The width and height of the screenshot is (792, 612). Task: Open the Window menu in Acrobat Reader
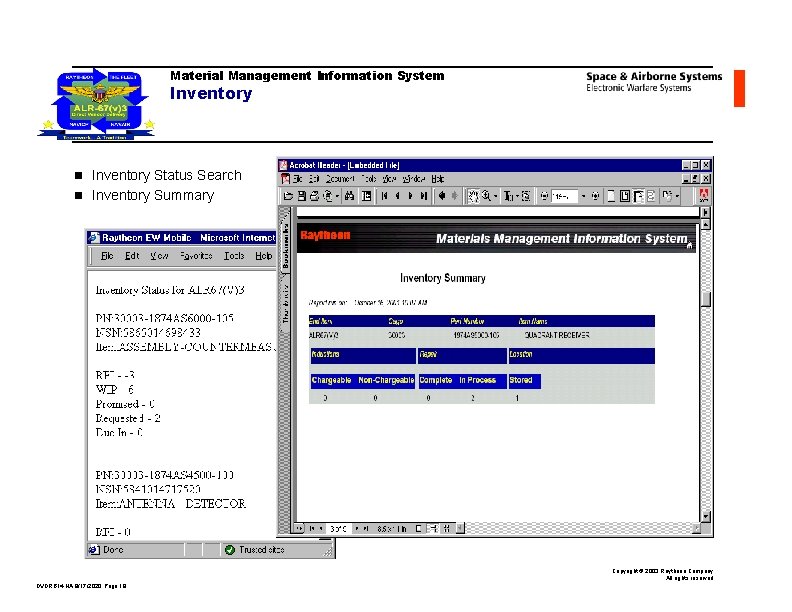pyautogui.click(x=414, y=179)
